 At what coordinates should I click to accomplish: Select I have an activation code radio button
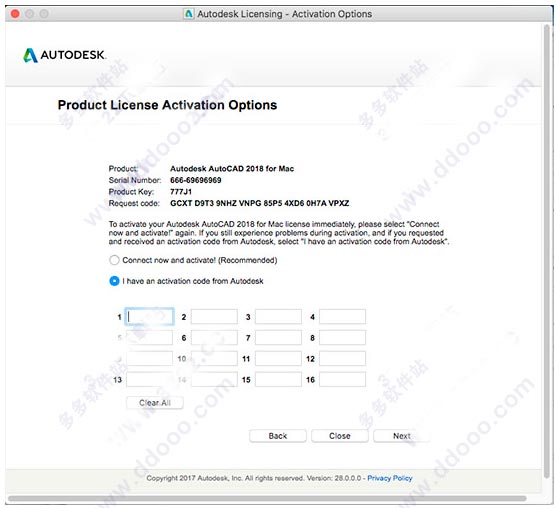(114, 281)
